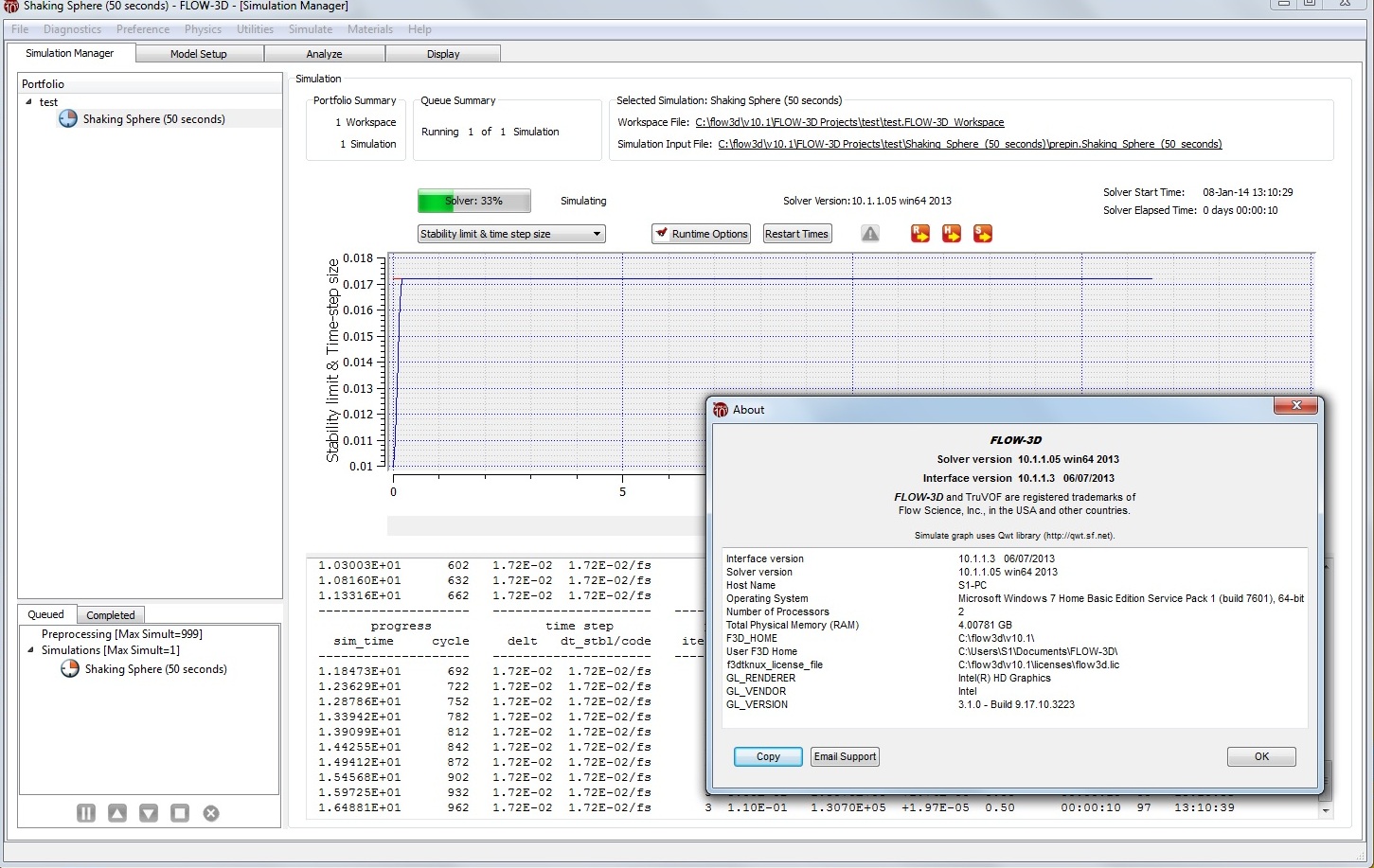Open Stability limit & time step size dropdown

click(x=511, y=234)
